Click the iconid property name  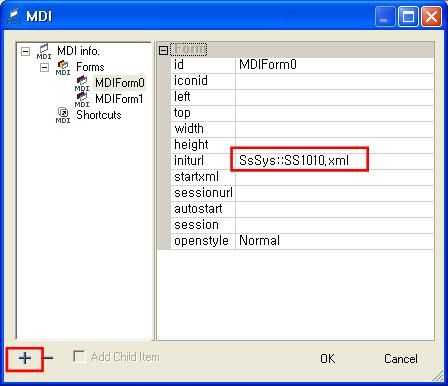click(x=191, y=81)
